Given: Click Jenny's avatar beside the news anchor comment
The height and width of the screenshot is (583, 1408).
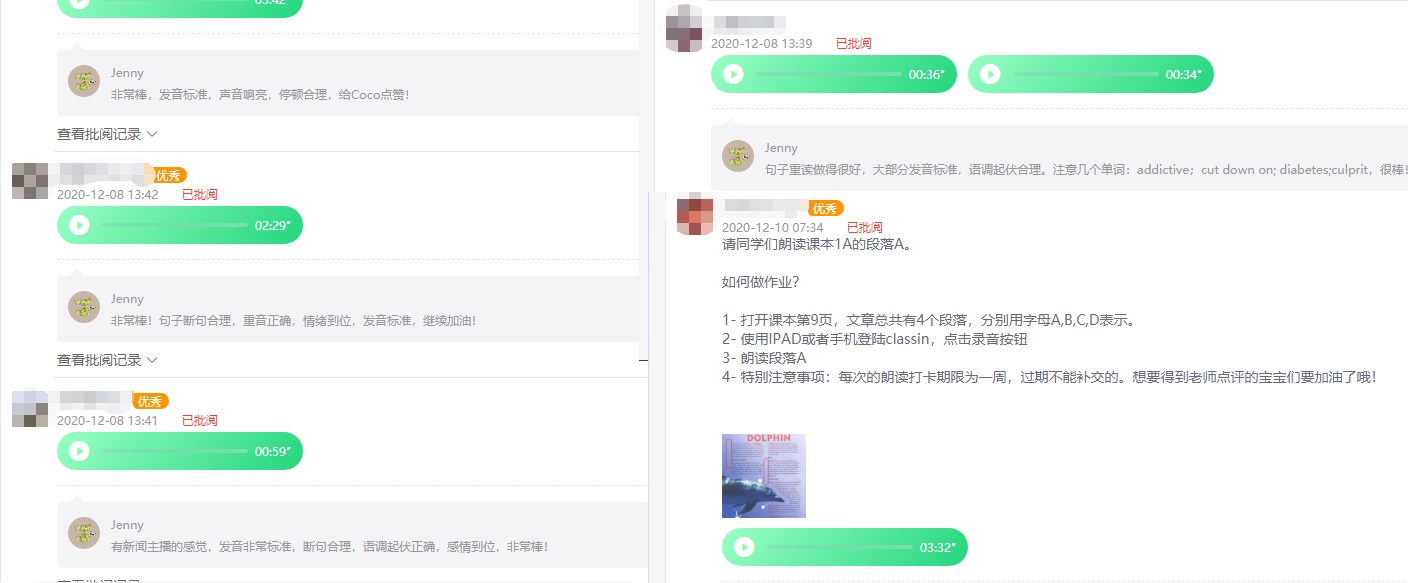Looking at the screenshot, I should [84, 533].
